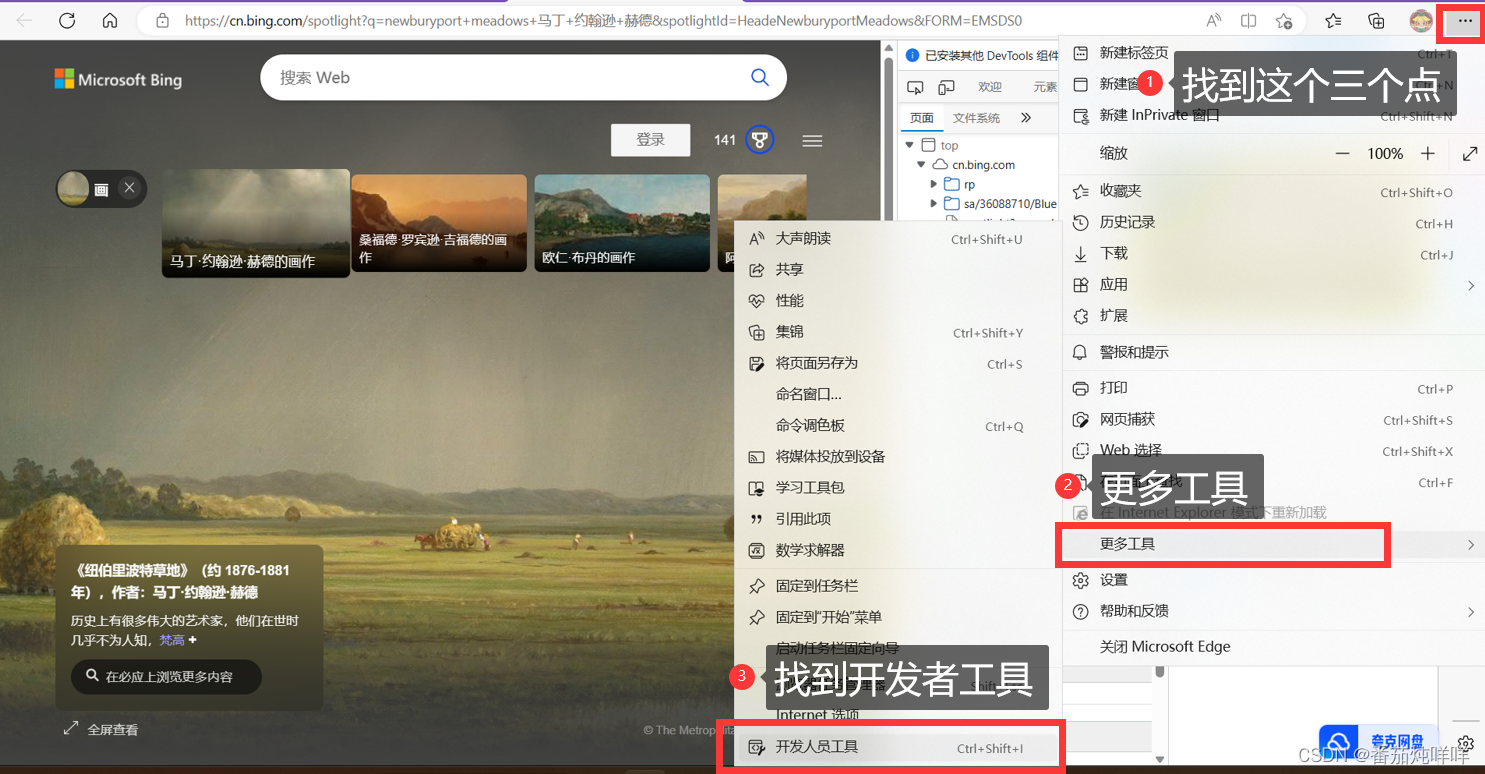Click the site lock icon in address bar
This screenshot has width=1485, height=774.
162,20
